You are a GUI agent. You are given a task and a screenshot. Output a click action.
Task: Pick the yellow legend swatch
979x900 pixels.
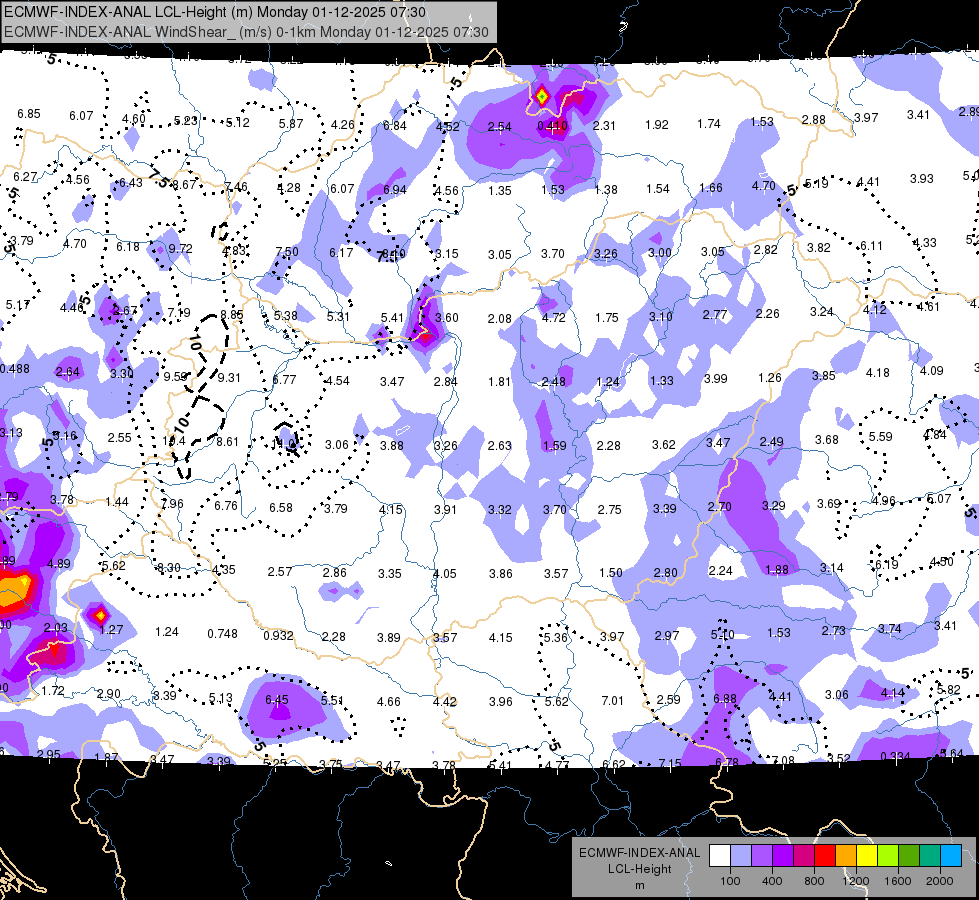tap(867, 856)
